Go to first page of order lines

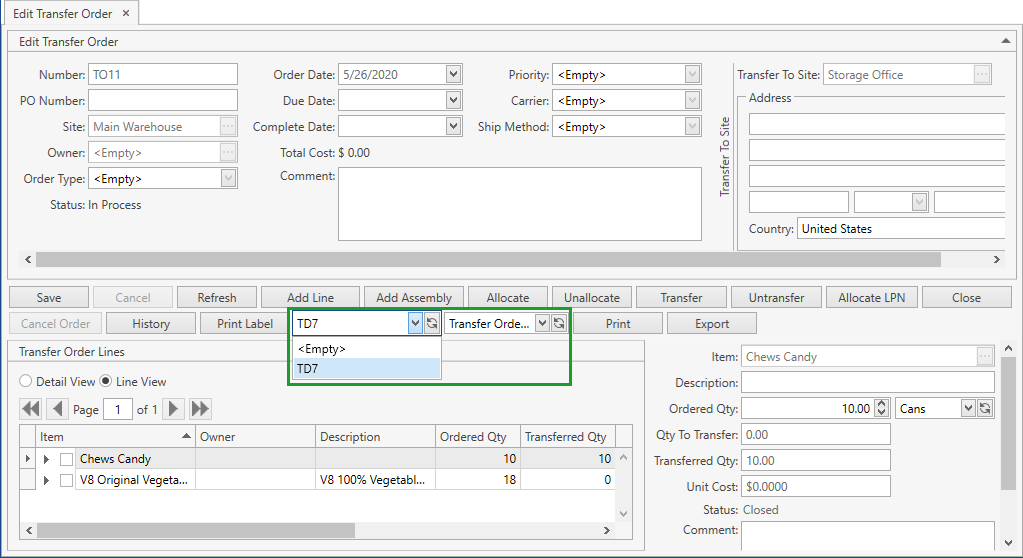[x=31, y=409]
